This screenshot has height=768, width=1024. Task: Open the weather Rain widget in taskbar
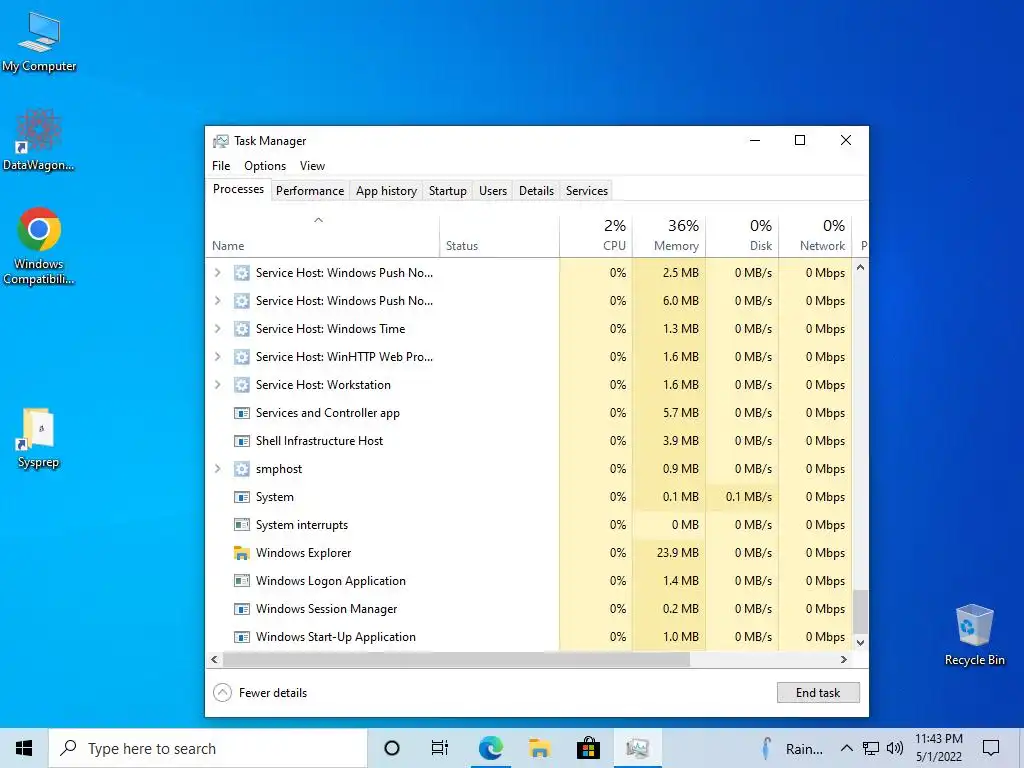point(792,748)
